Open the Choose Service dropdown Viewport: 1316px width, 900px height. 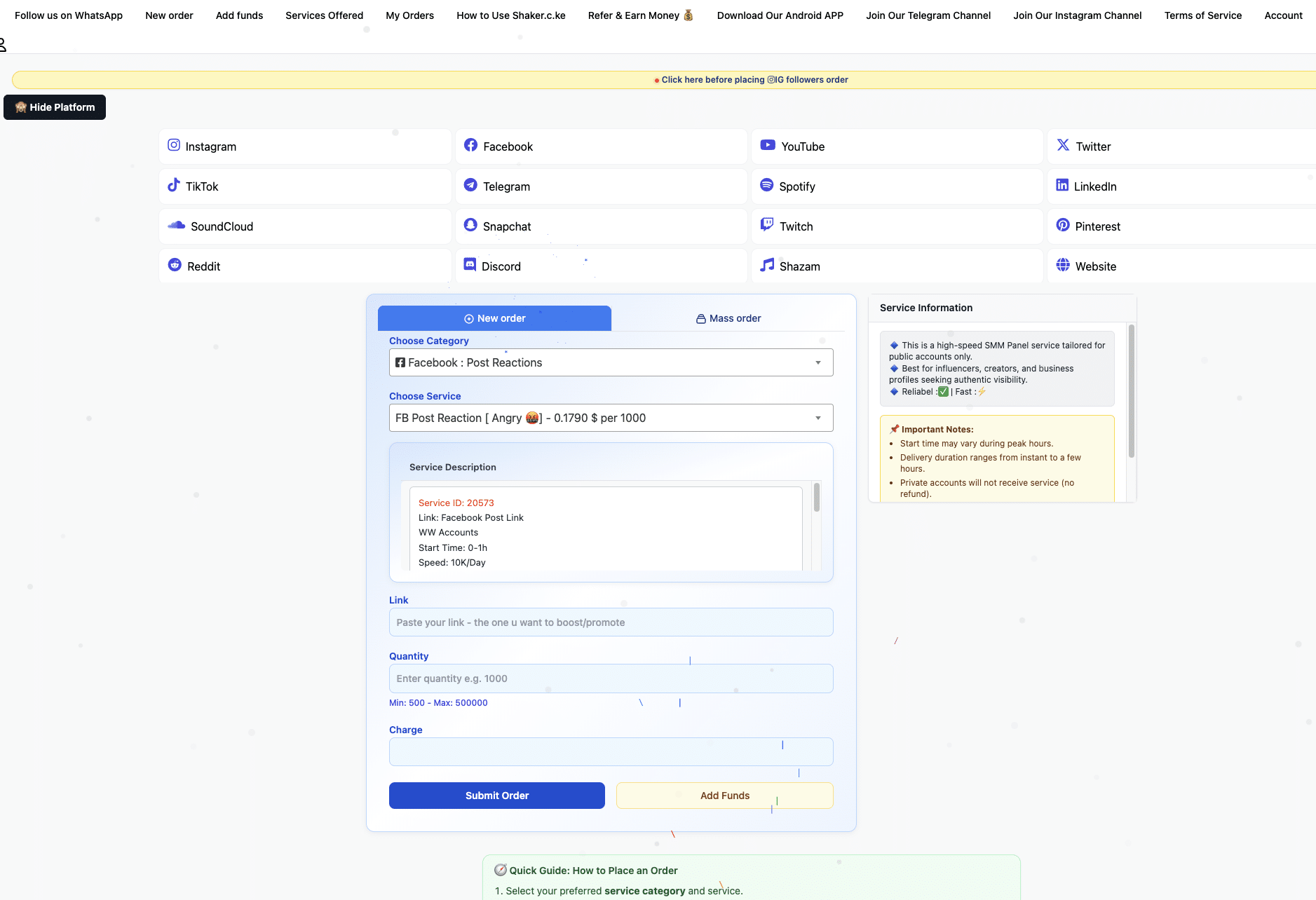pyautogui.click(x=611, y=418)
